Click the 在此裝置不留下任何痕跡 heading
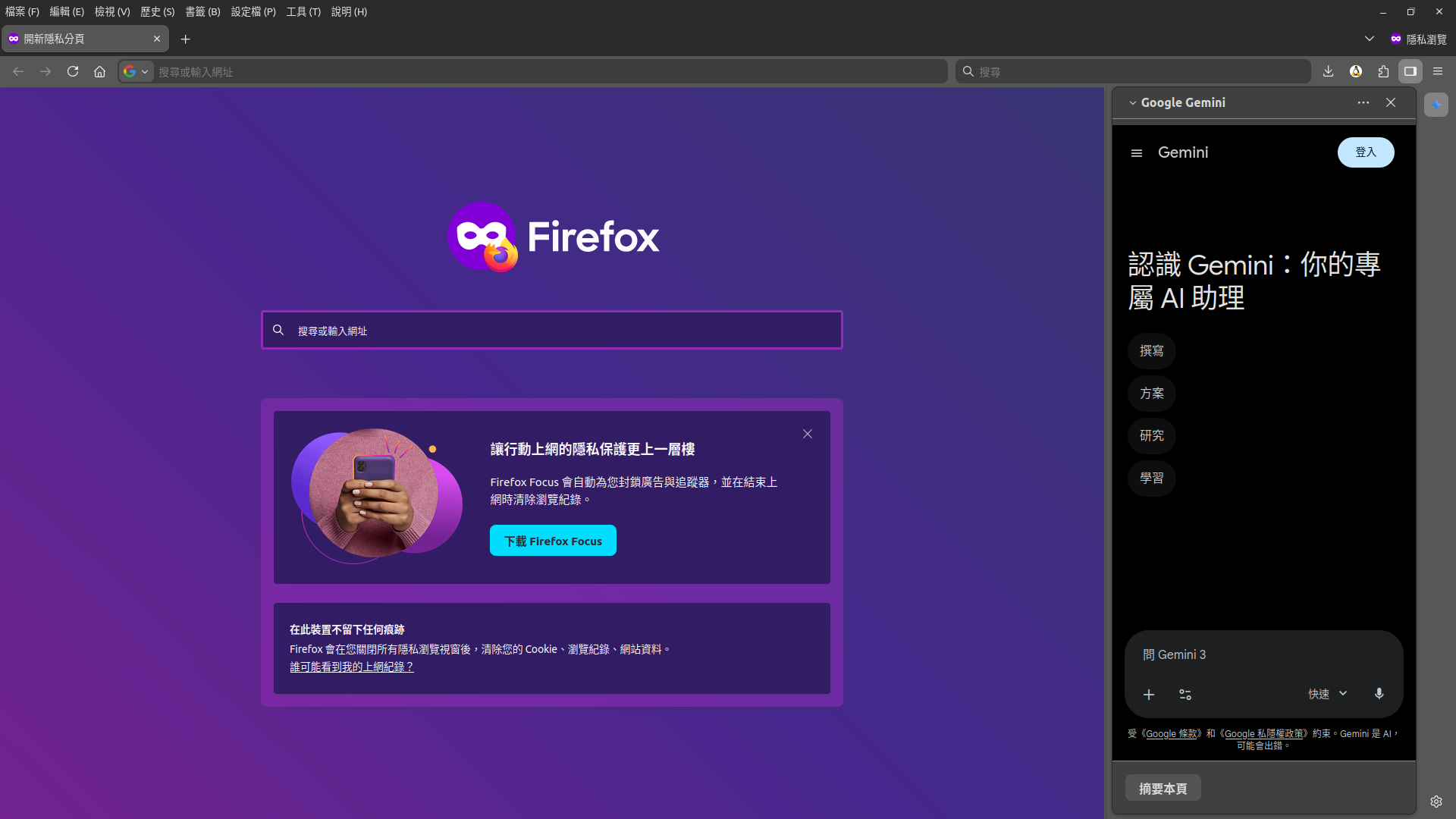This screenshot has height=819, width=1456. click(x=347, y=629)
